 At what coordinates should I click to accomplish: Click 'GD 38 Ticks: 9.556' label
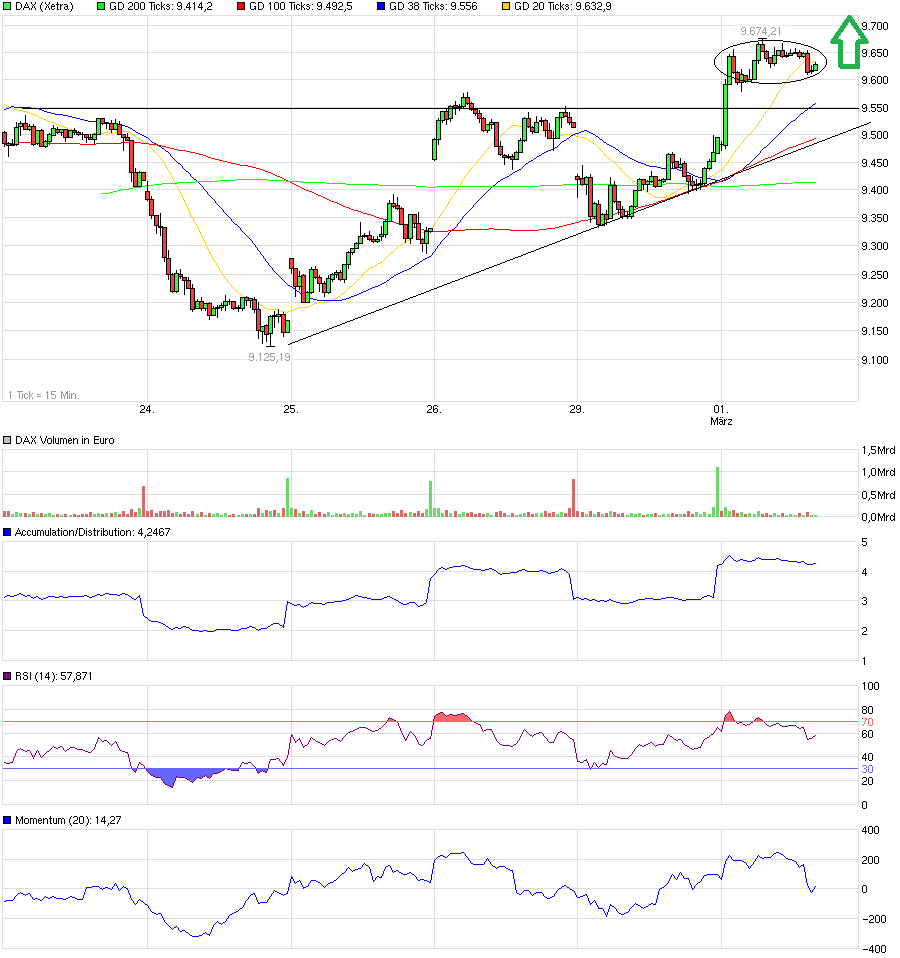point(433,7)
